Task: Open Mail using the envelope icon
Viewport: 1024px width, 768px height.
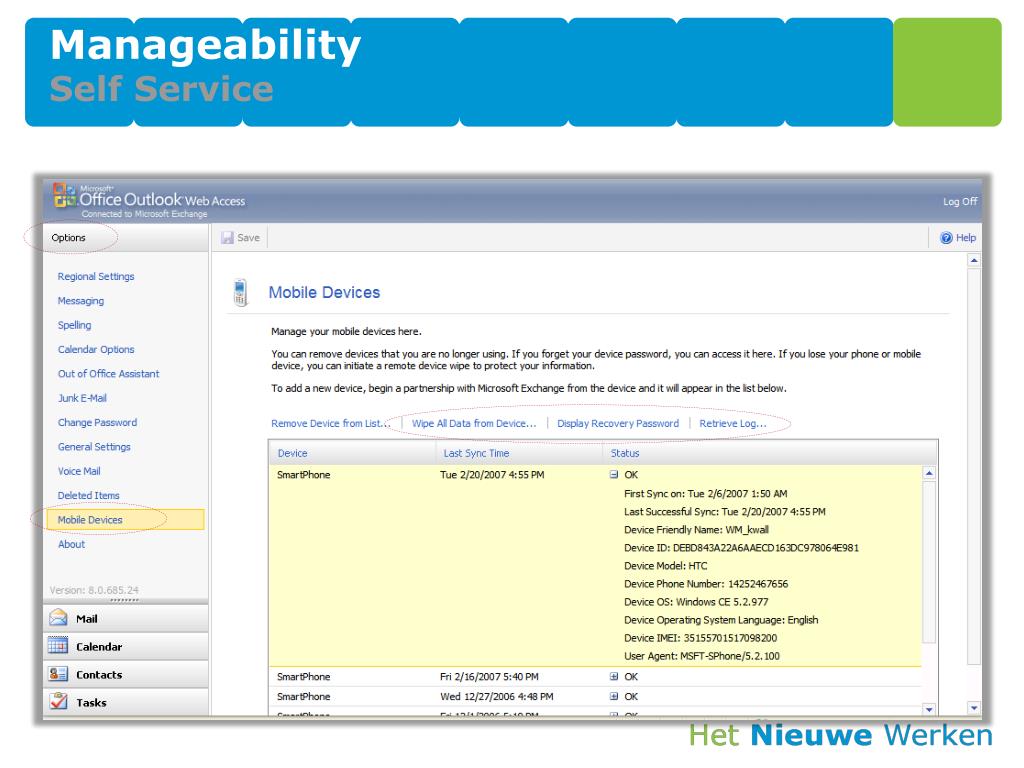Action: (58, 618)
